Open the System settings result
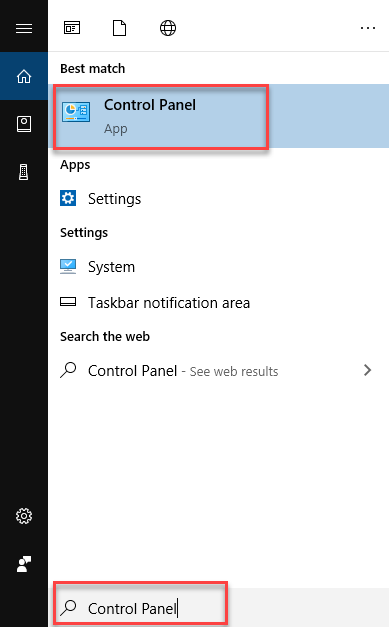Image resolution: width=389 pixels, height=627 pixels. (218, 267)
